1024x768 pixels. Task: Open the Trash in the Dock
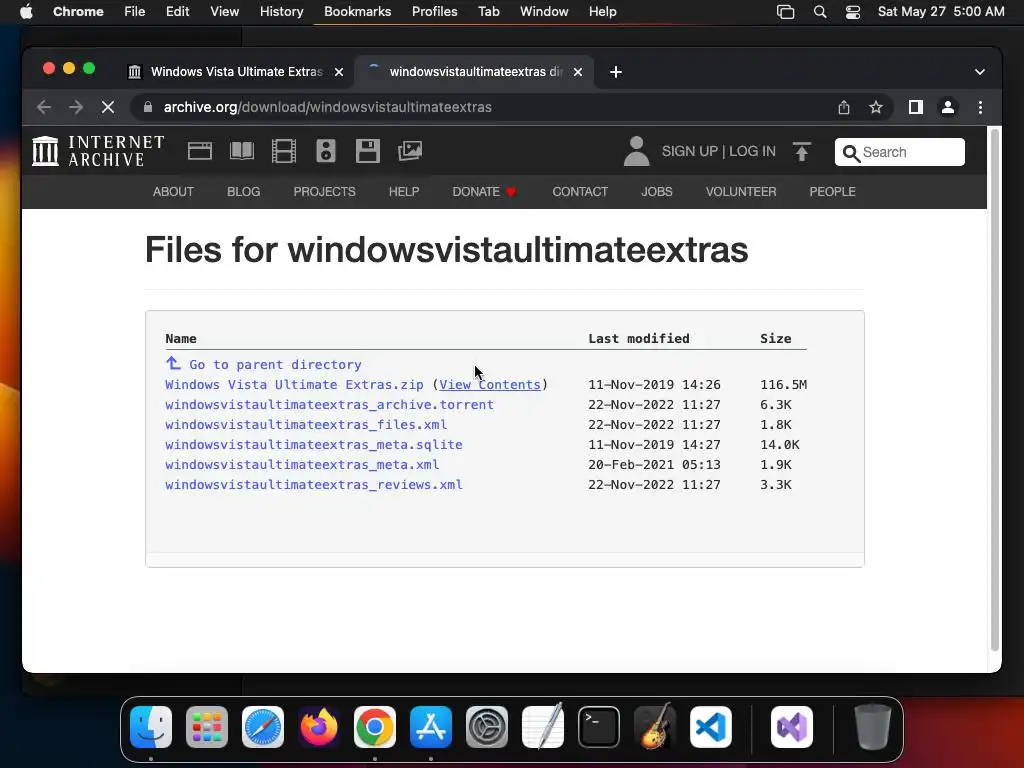(x=872, y=727)
